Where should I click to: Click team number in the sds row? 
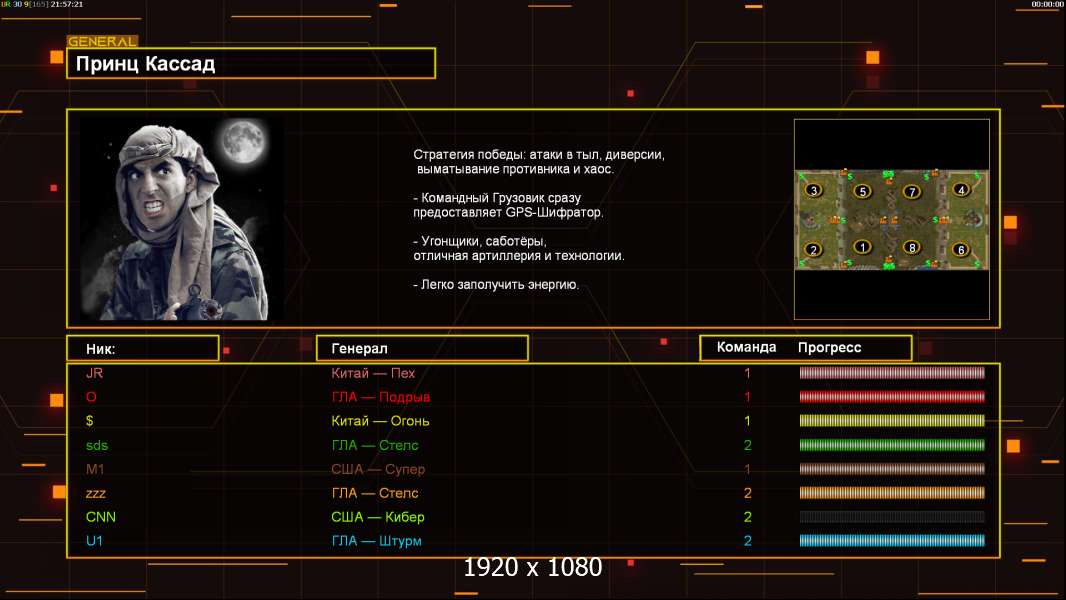747,445
